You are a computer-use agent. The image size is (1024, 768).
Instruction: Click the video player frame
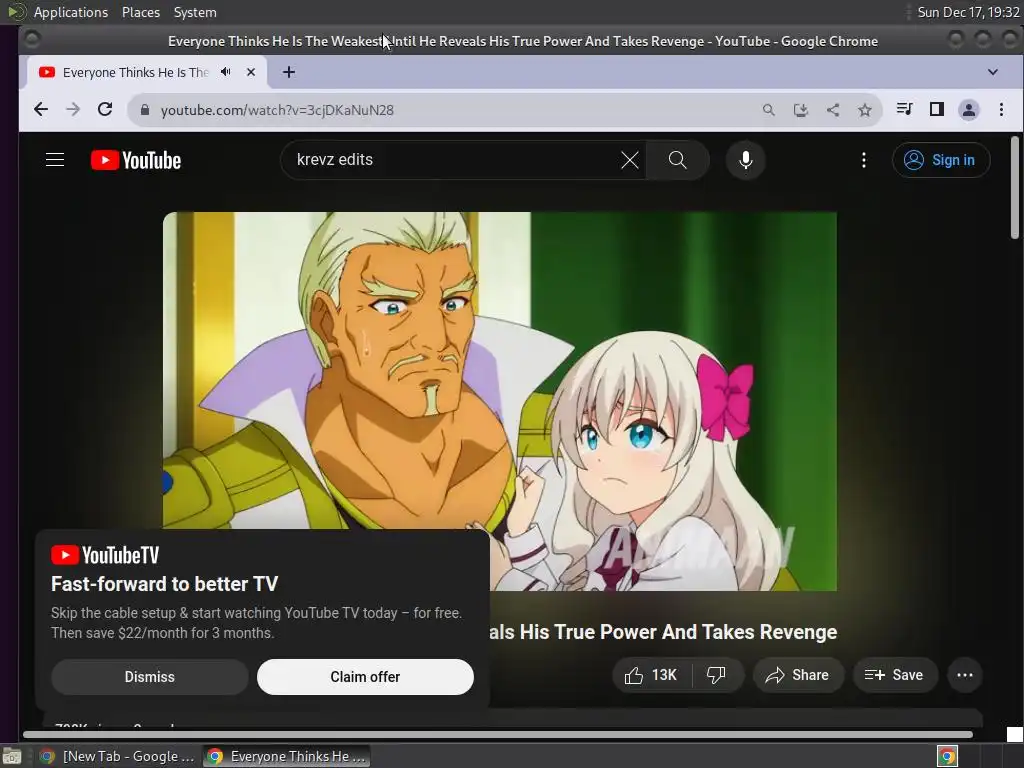coord(500,401)
